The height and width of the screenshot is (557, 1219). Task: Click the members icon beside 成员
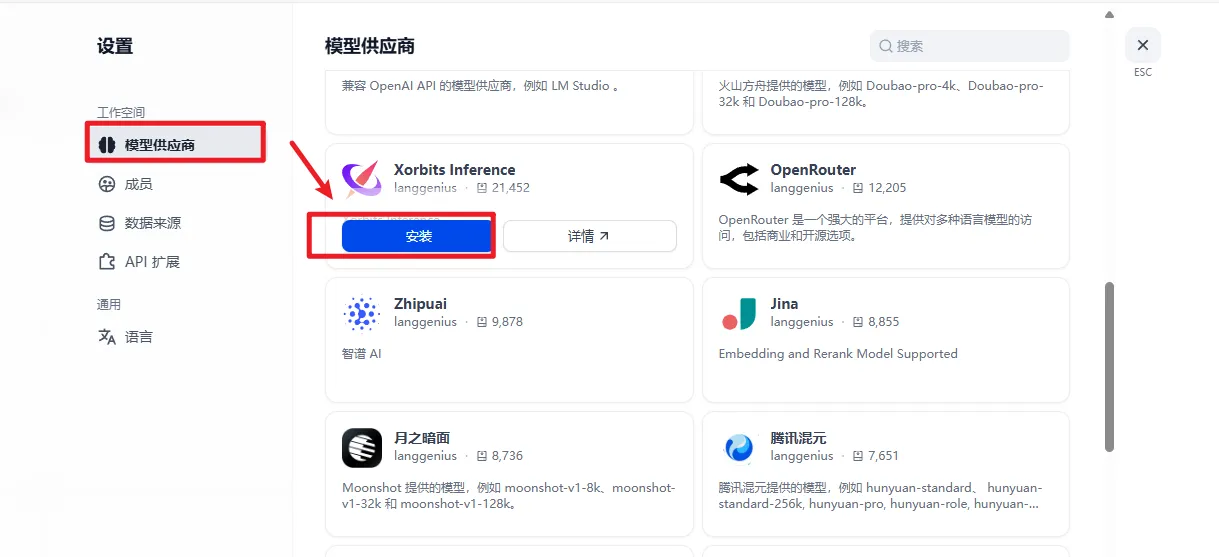coord(107,184)
